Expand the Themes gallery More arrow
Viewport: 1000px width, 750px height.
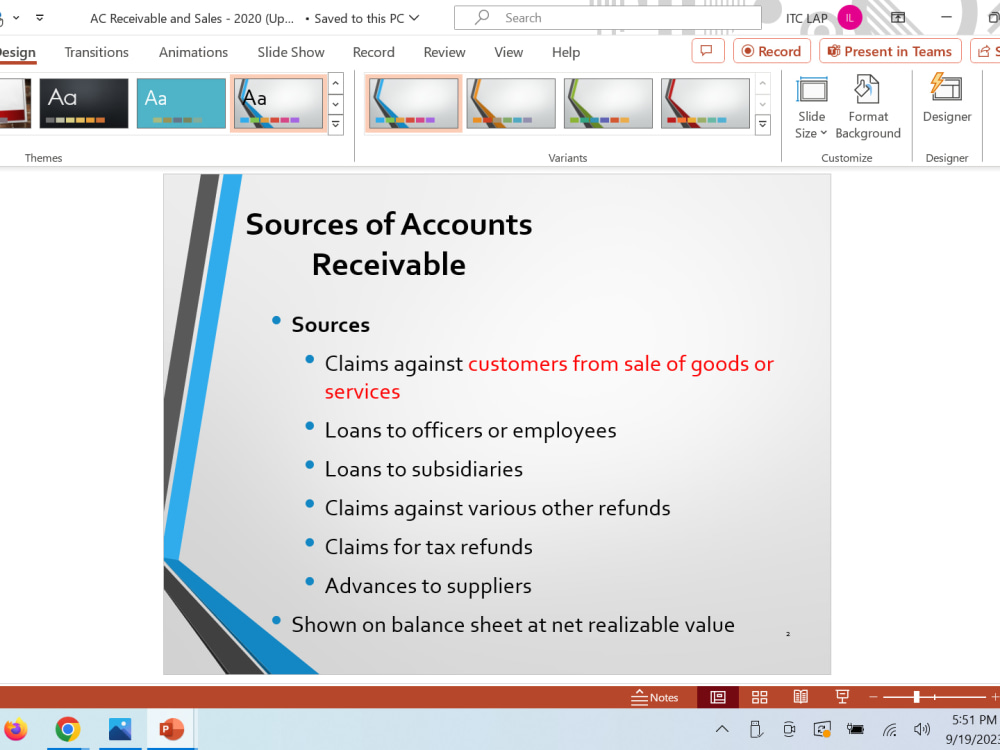tap(335, 124)
